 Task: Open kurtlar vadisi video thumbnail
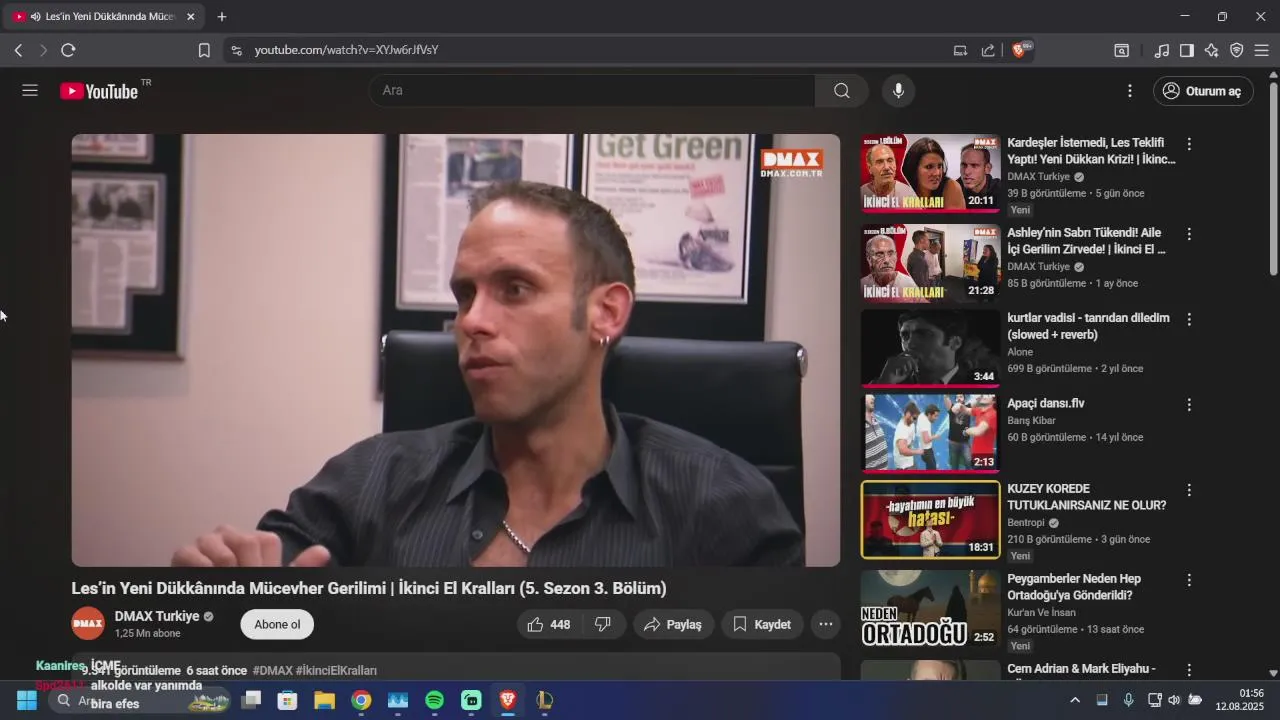pyautogui.click(x=930, y=348)
